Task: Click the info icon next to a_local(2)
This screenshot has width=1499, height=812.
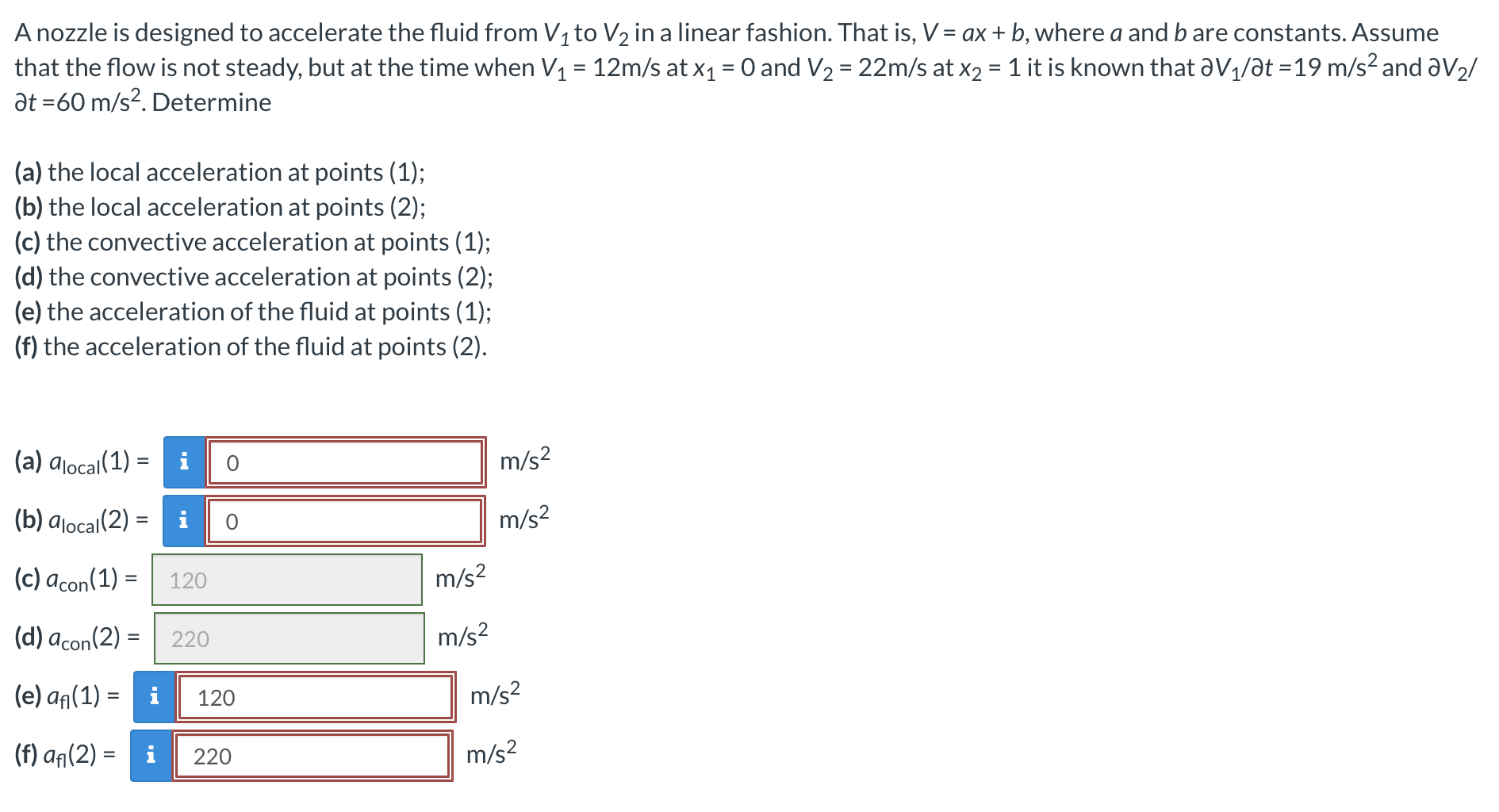Action: (183, 521)
